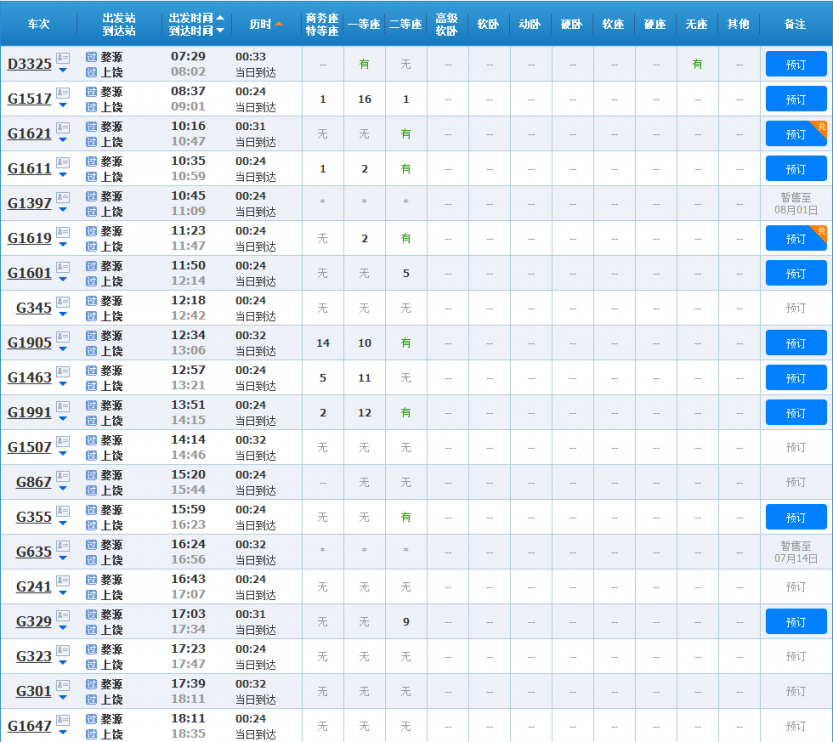Click the ID card icon beside G323
Viewport: 833px width, 742px height.
click(x=63, y=650)
